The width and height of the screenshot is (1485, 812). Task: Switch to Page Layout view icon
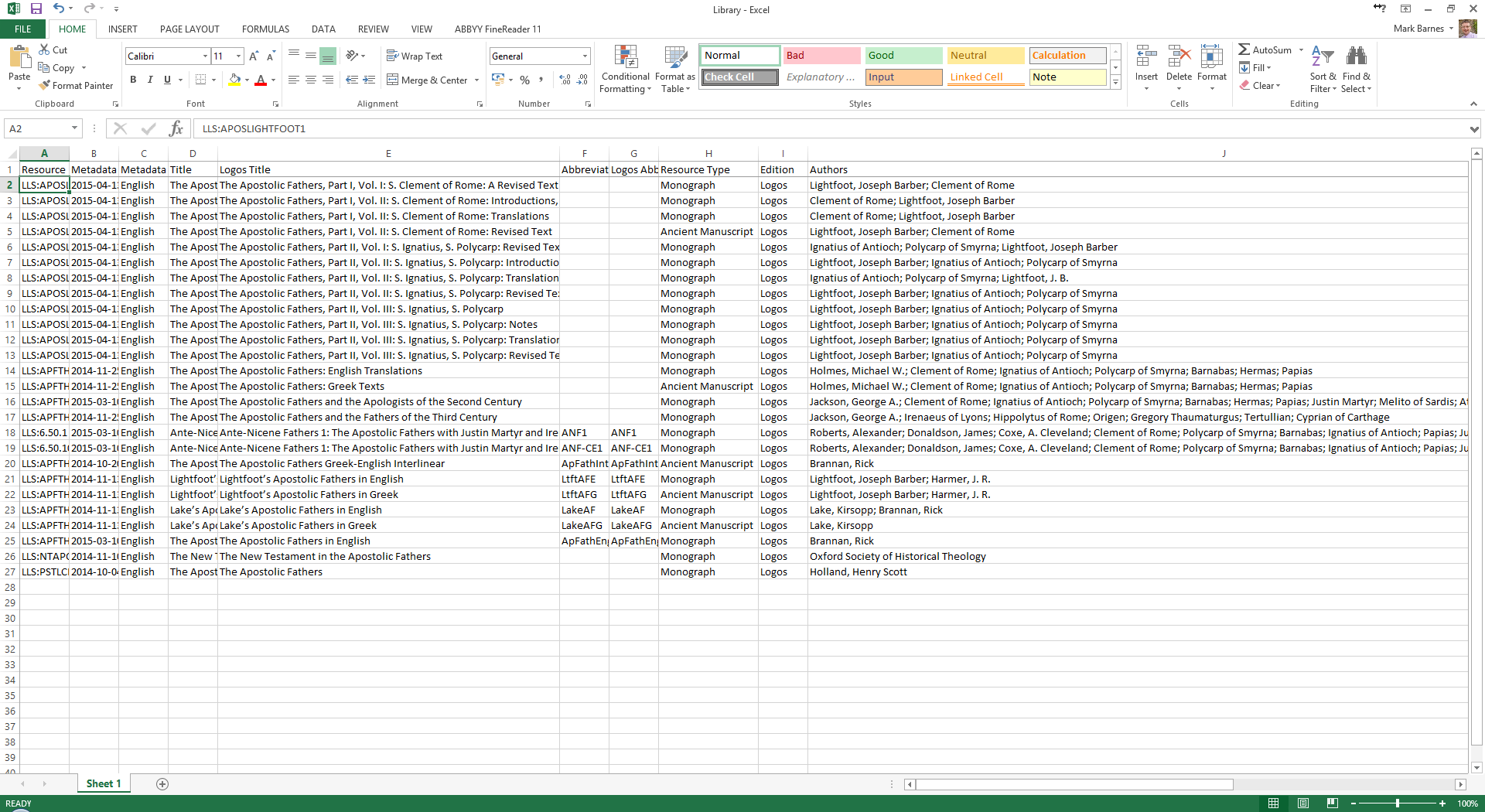pos(1303,803)
